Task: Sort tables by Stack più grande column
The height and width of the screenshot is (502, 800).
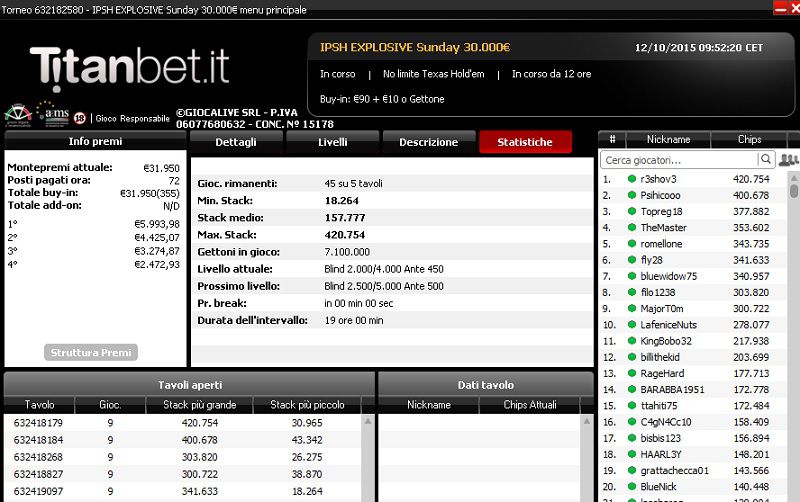Action: pyautogui.click(x=199, y=405)
